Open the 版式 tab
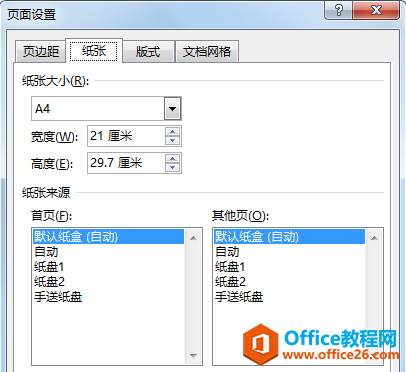Viewport: 406px width, 372px height. pyautogui.click(x=149, y=52)
